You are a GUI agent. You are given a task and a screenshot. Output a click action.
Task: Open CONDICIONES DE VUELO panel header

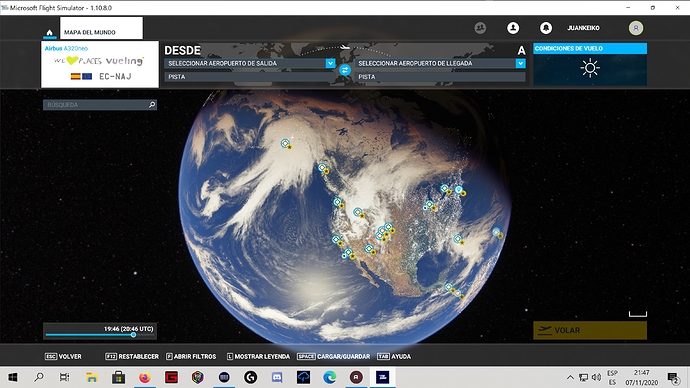pos(590,48)
